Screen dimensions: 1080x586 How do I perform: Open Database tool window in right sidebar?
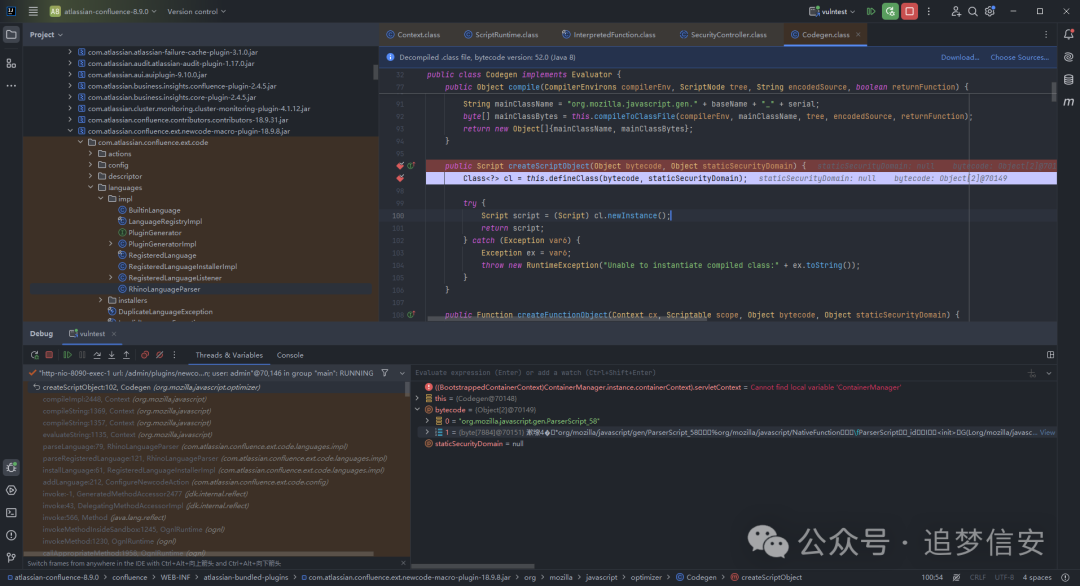(1068, 80)
